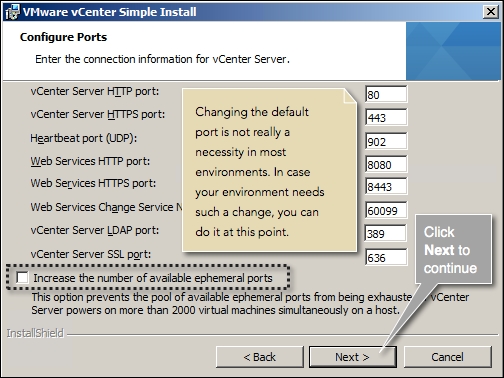Cancel the vCenter installation
Screen dimensions: 504x378
(447, 357)
